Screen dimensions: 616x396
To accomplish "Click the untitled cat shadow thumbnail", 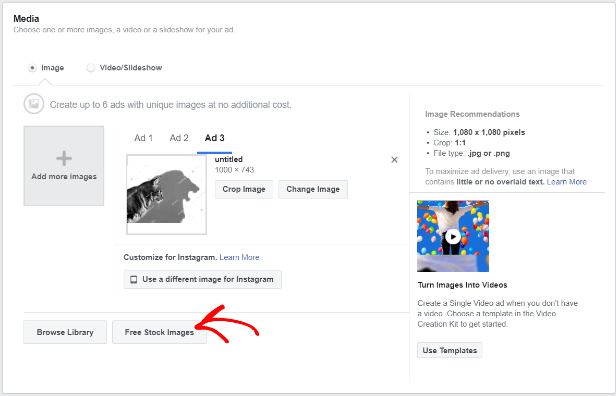I will (x=166, y=194).
